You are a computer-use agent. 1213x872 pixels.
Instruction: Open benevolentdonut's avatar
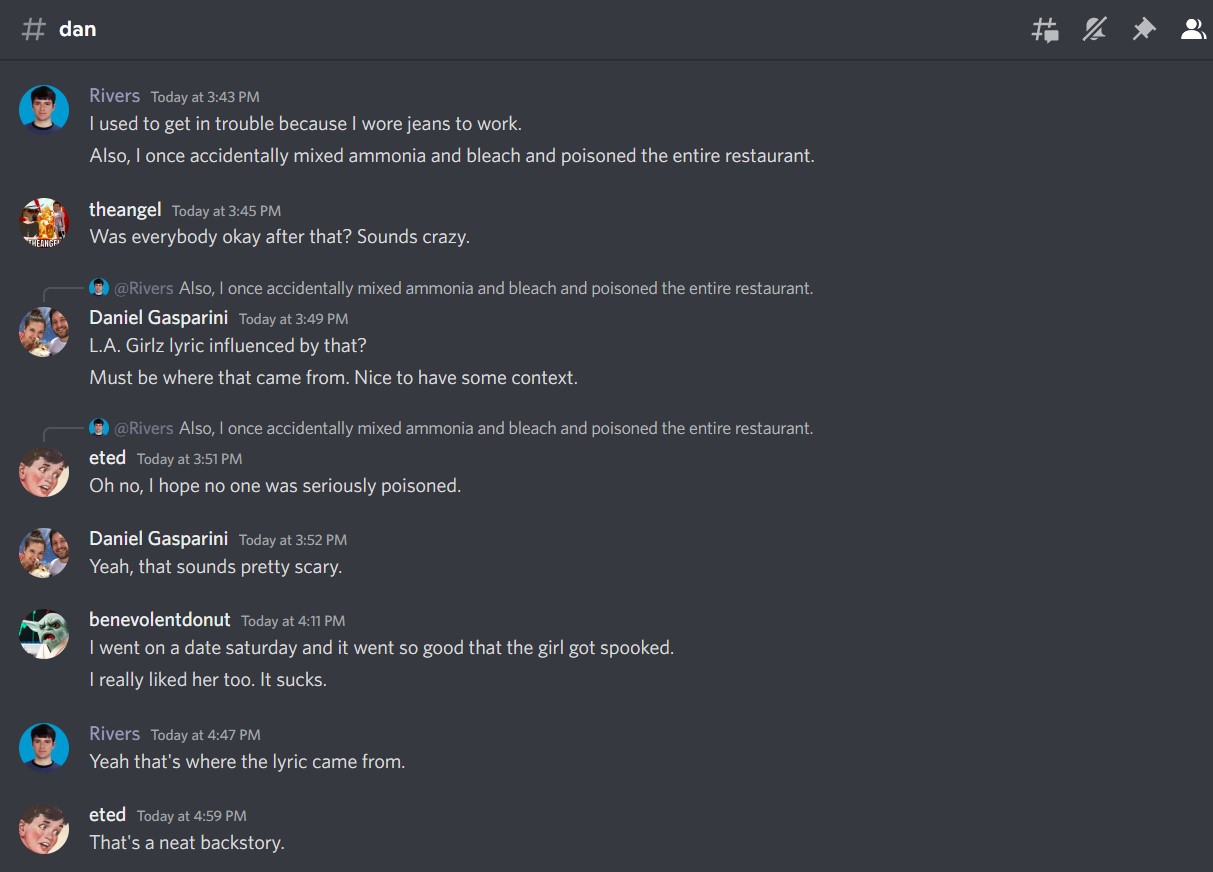pos(44,633)
